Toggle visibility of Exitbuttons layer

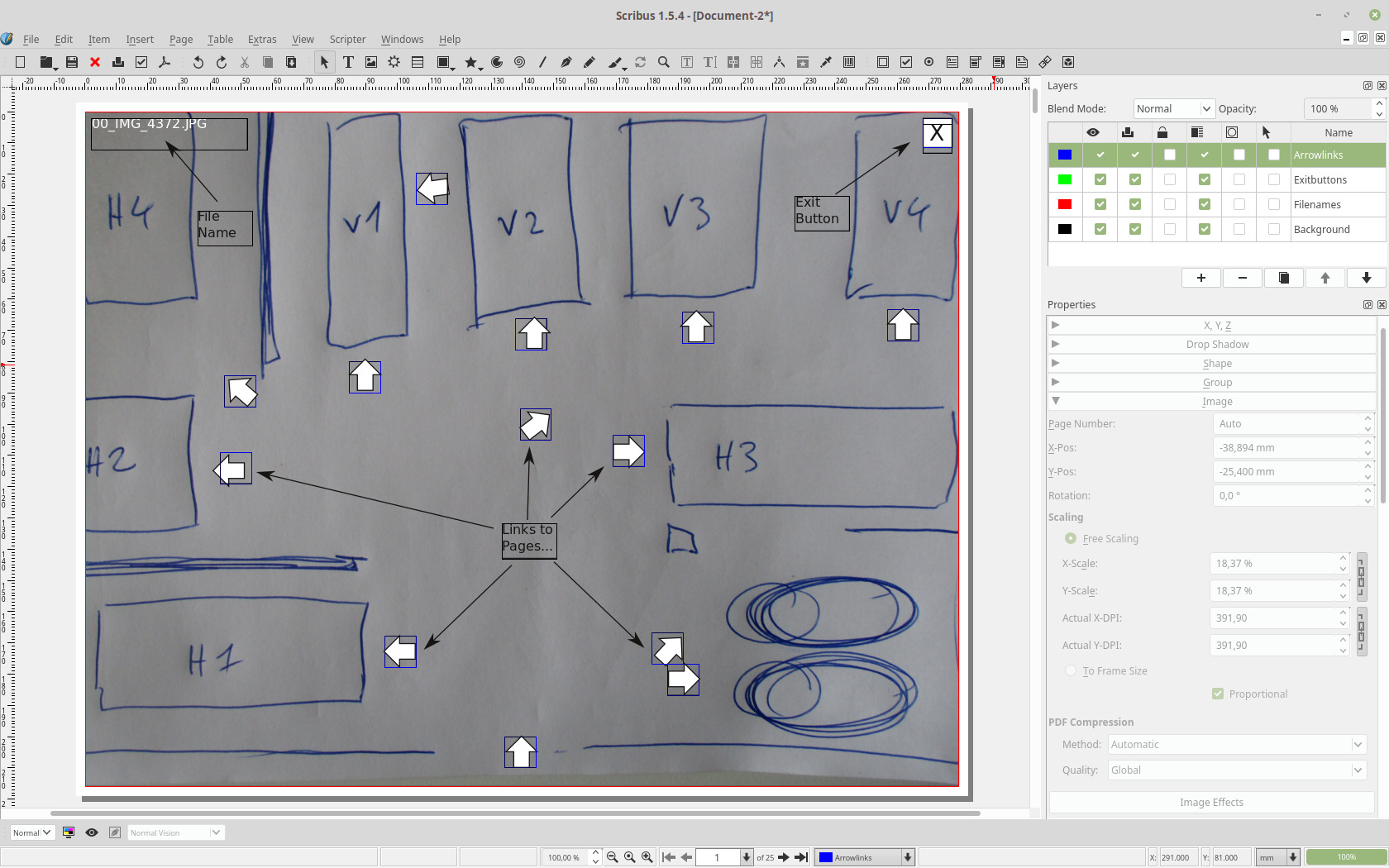(1100, 179)
